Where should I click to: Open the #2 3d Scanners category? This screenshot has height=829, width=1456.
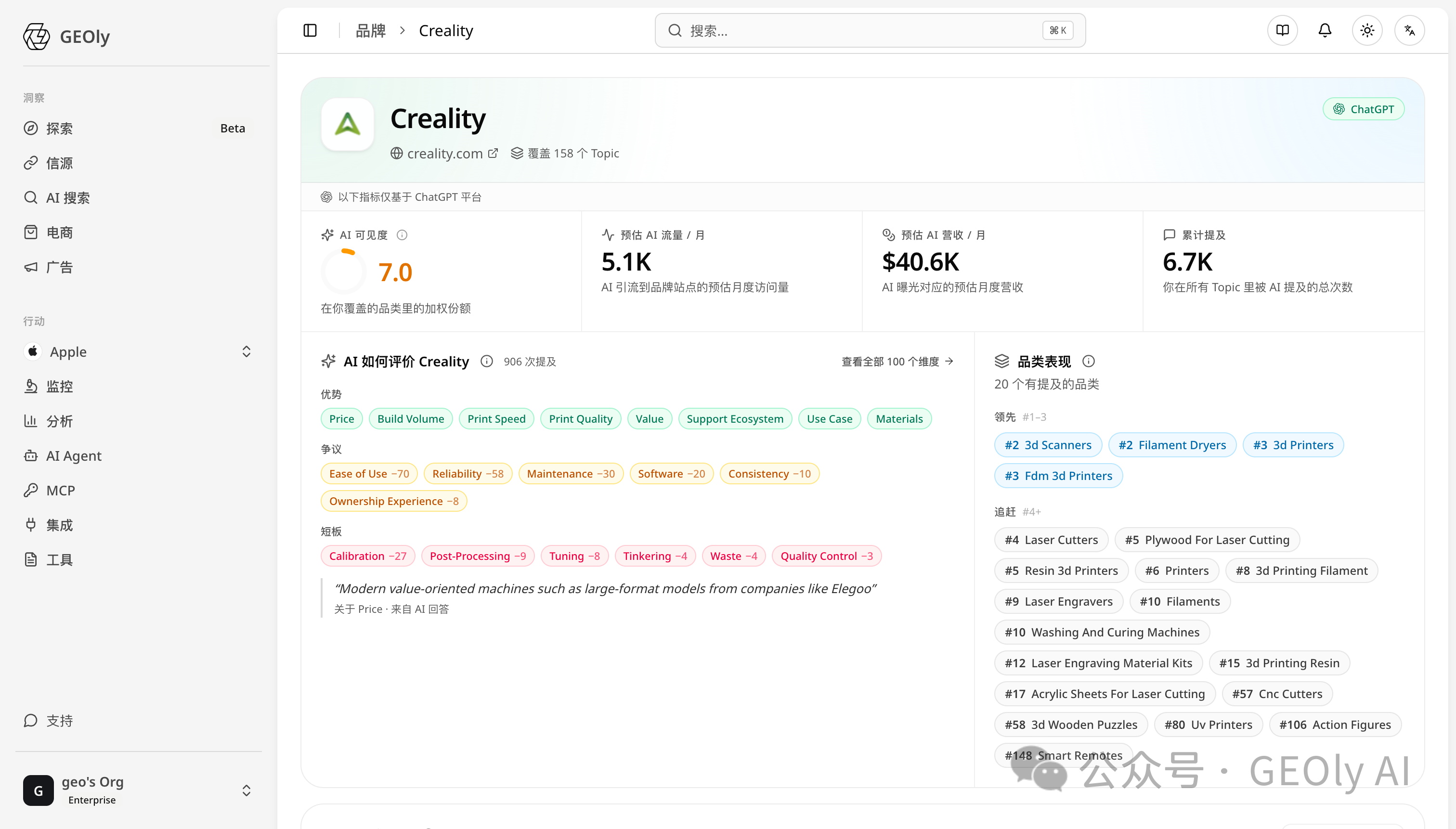1048,445
